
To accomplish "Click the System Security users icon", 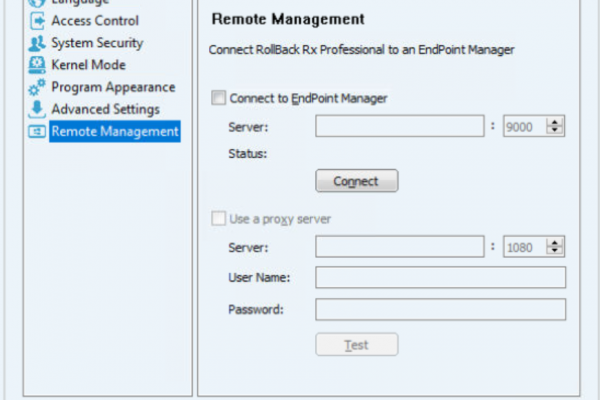I will click(37, 43).
